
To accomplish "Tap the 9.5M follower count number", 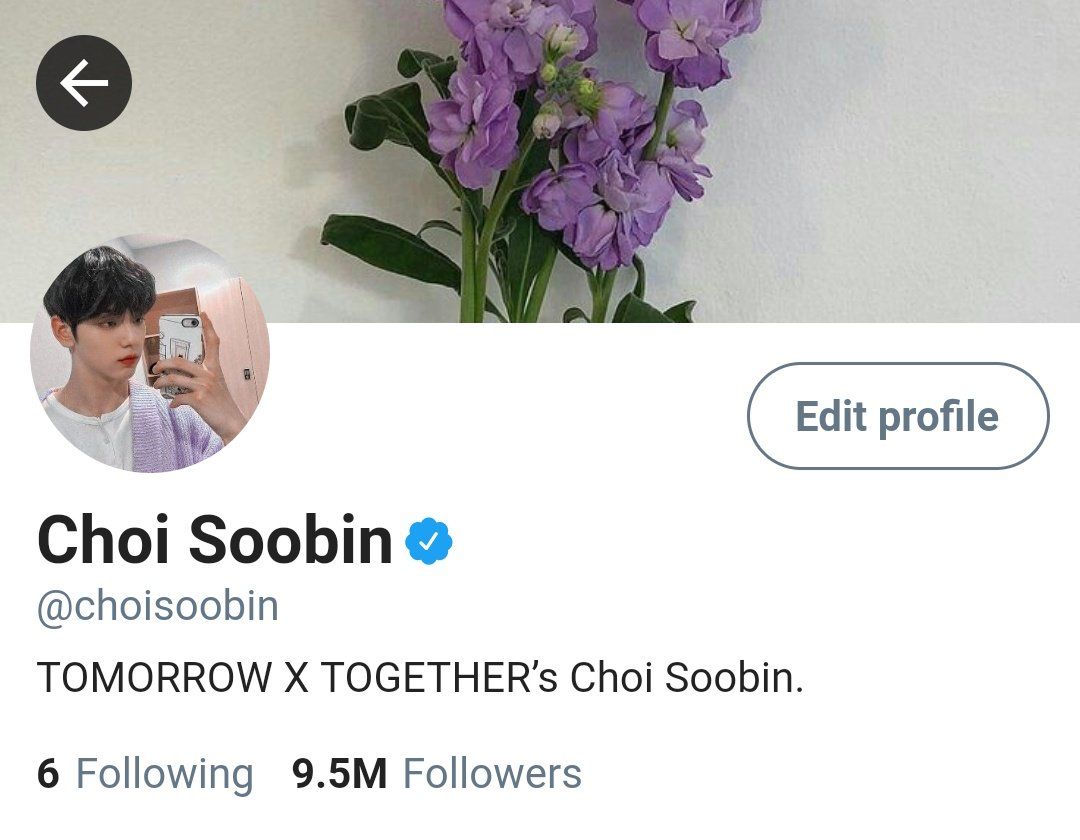I will click(340, 773).
